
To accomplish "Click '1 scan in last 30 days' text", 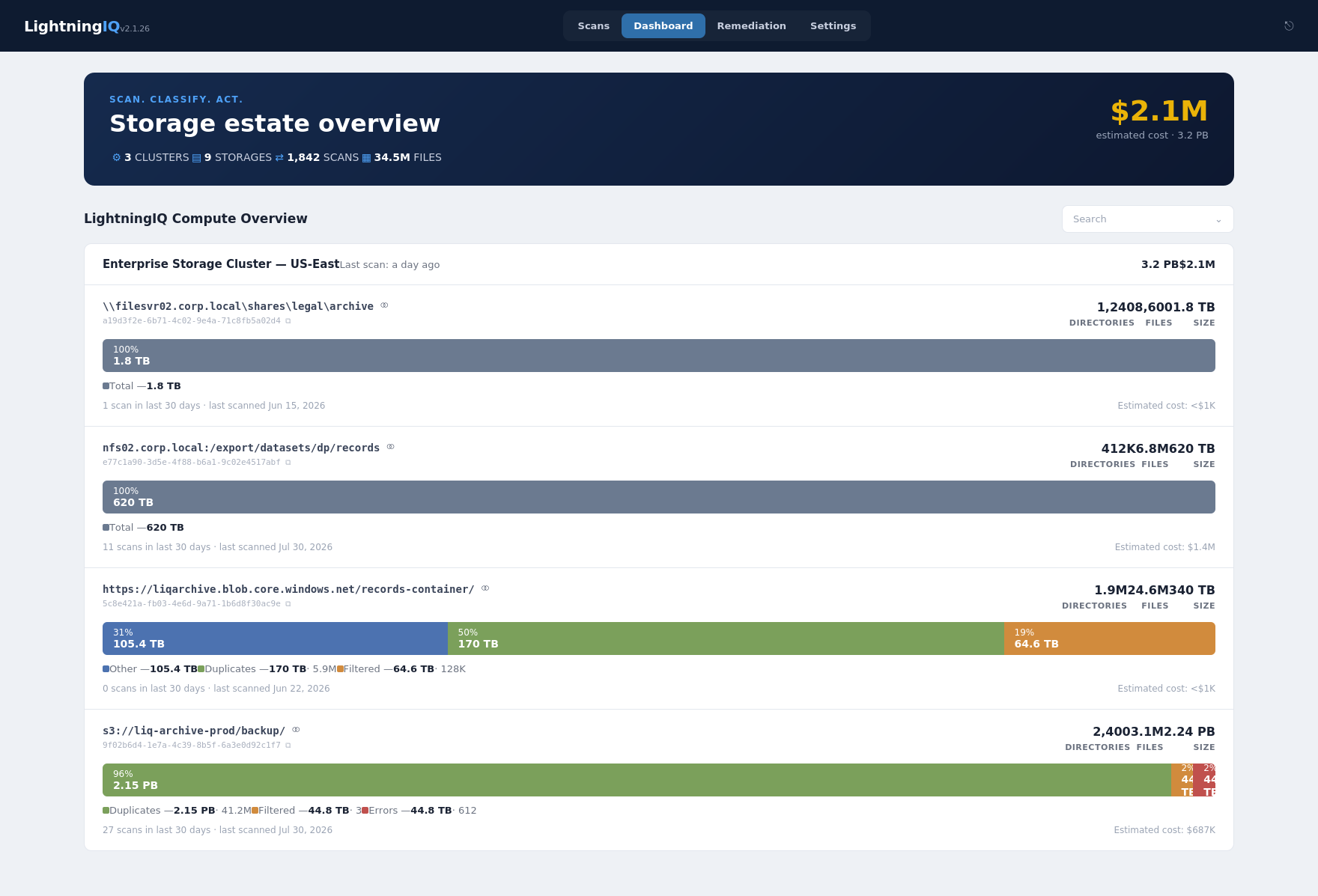I will (151, 406).
